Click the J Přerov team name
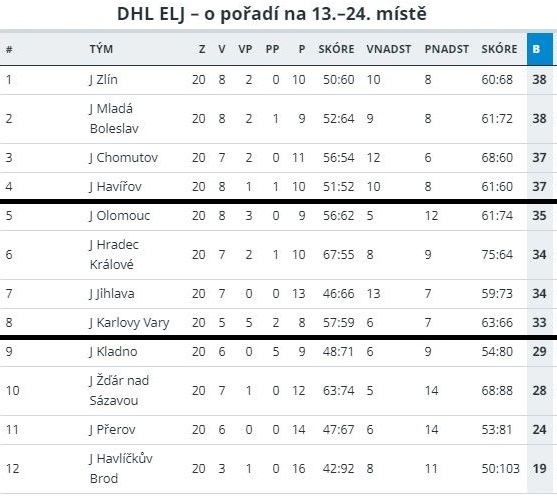Screen dimensions: 557x501 [112, 430]
